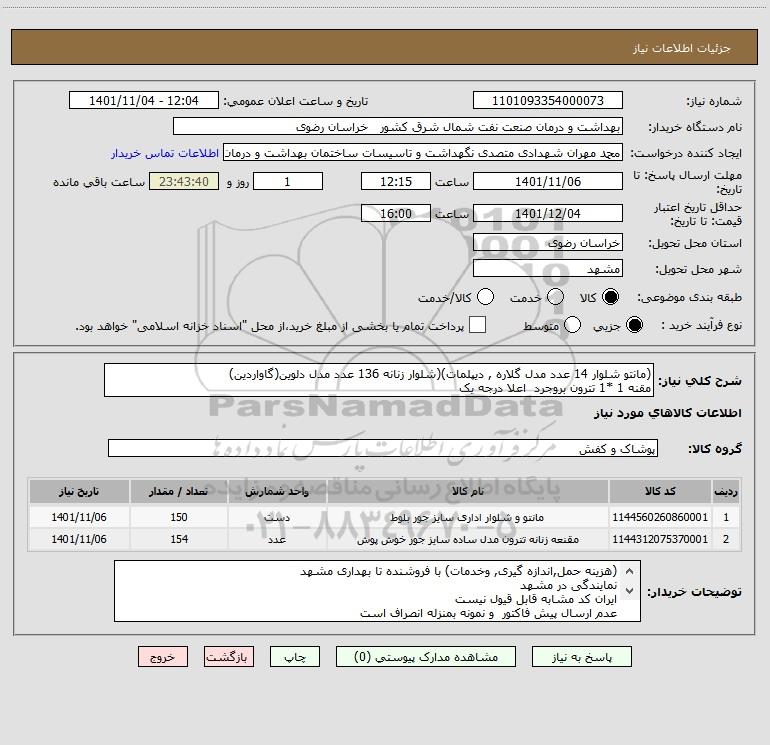
Task: Select the کالا radio button
Action: click(x=610, y=297)
